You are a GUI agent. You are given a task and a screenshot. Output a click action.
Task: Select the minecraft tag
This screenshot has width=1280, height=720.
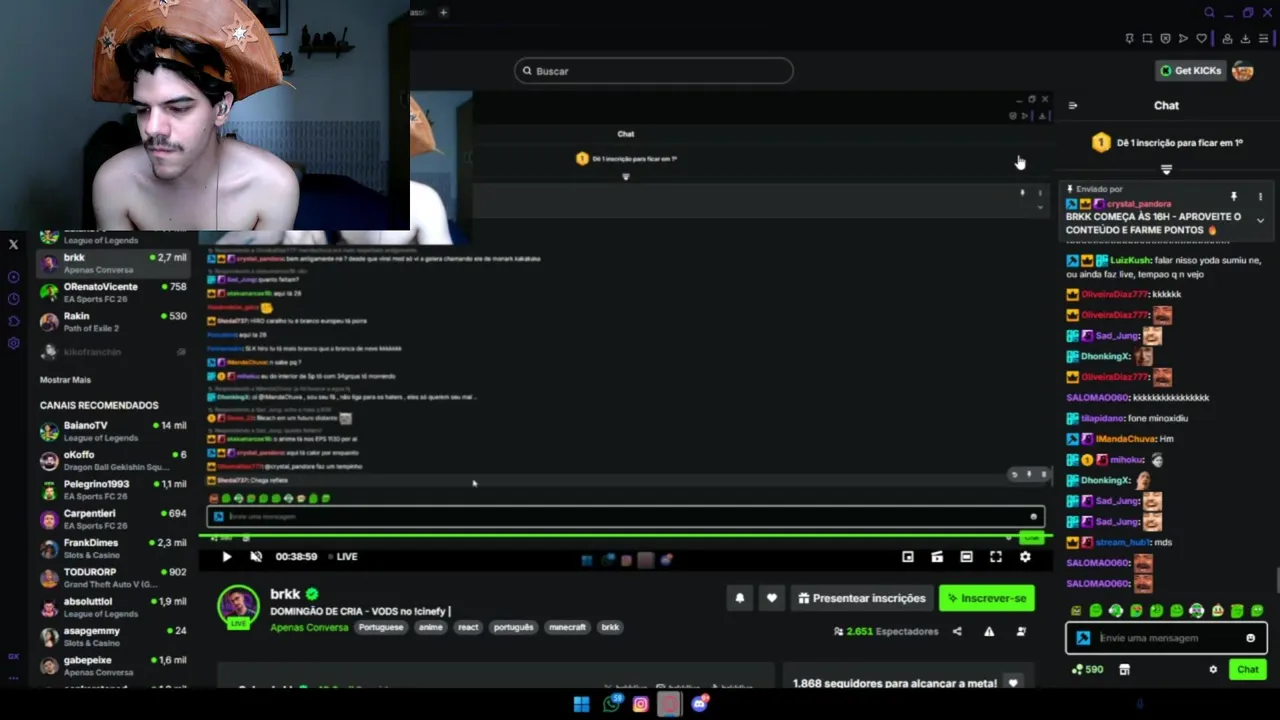point(567,627)
